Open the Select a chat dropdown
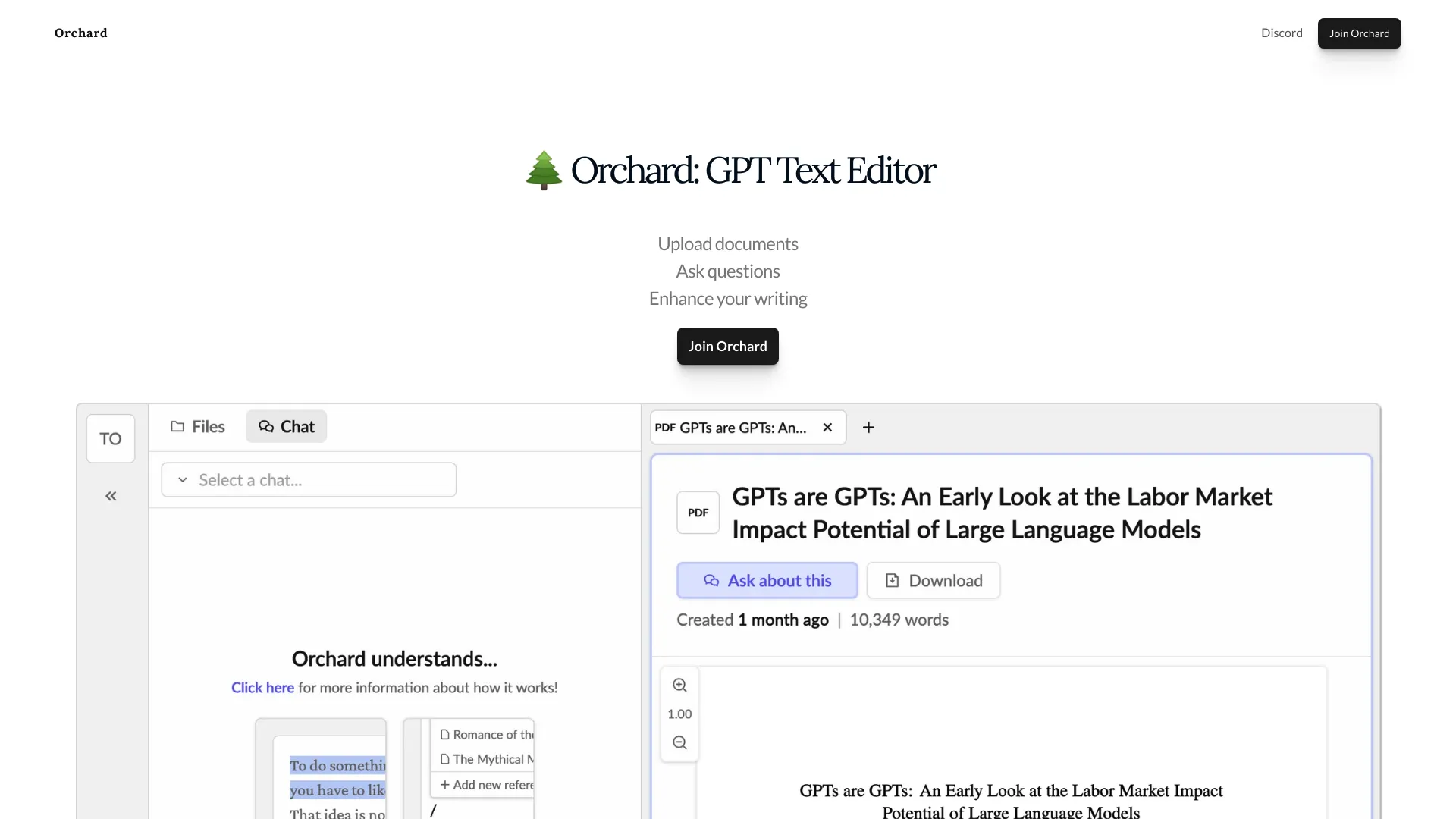Image resolution: width=1456 pixels, height=819 pixels. point(309,480)
